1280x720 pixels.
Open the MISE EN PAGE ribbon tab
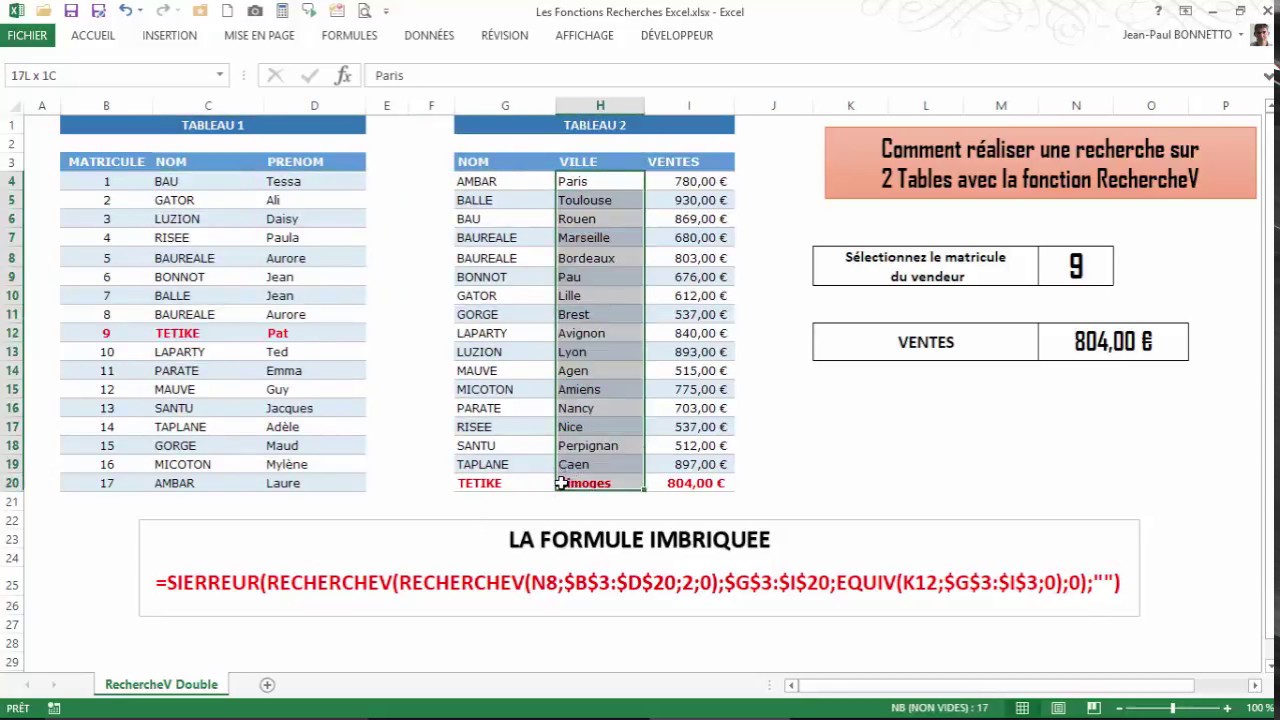[x=259, y=35]
